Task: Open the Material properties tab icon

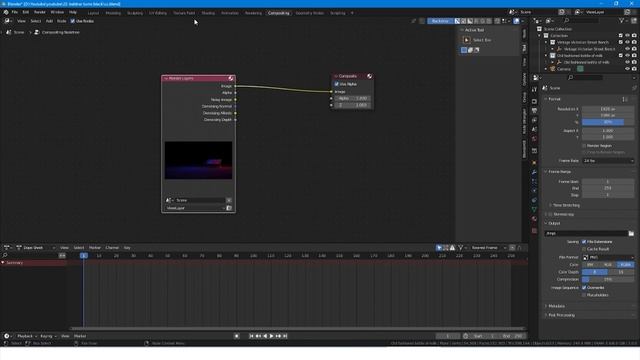Action: click(534, 219)
